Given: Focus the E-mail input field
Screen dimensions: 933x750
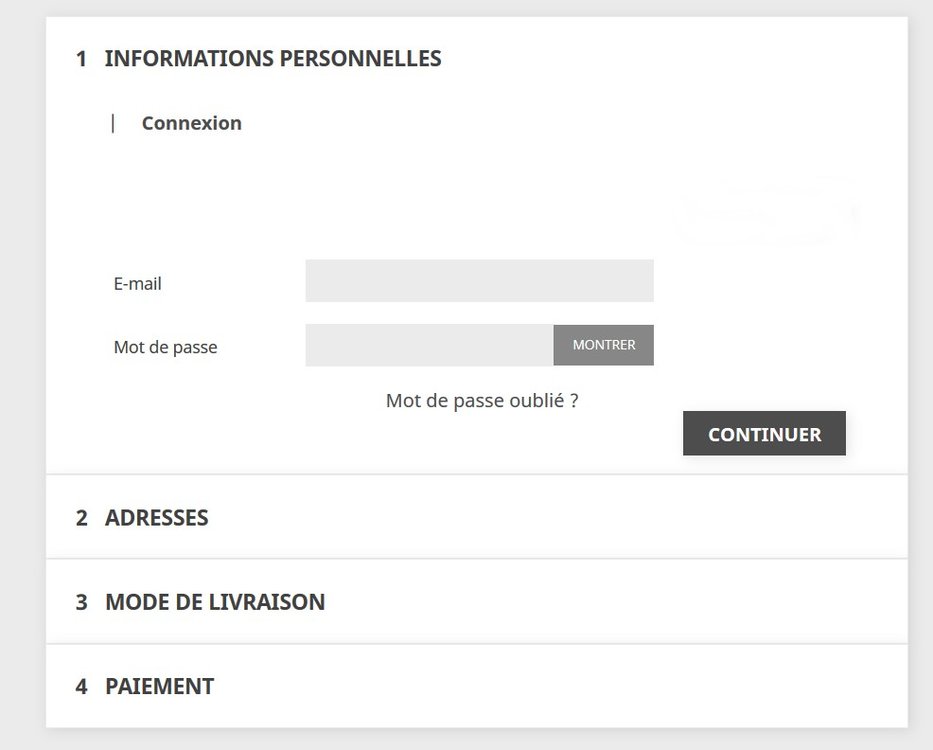Looking at the screenshot, I should [x=479, y=281].
